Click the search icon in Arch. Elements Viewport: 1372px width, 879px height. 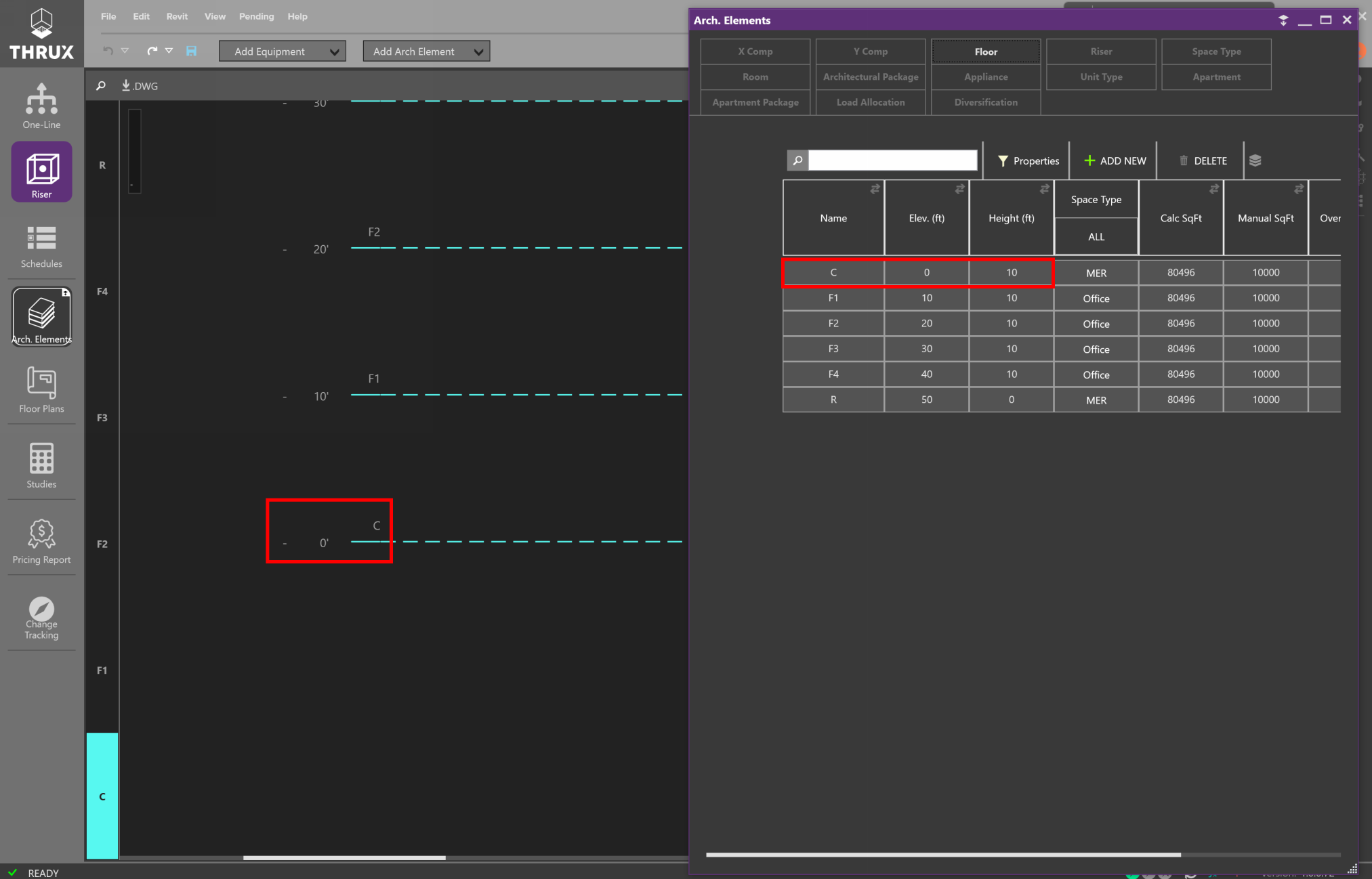797,160
